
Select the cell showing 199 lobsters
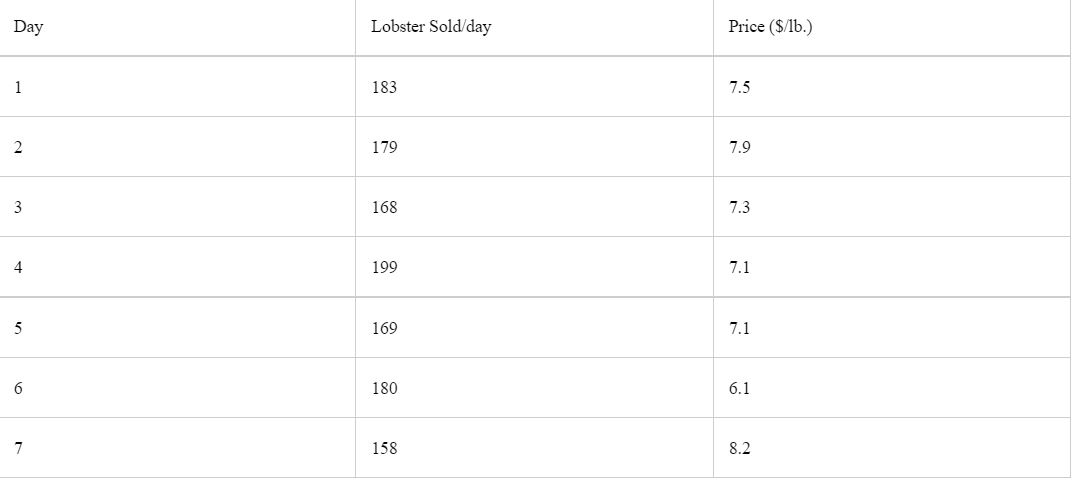[x=534, y=267]
